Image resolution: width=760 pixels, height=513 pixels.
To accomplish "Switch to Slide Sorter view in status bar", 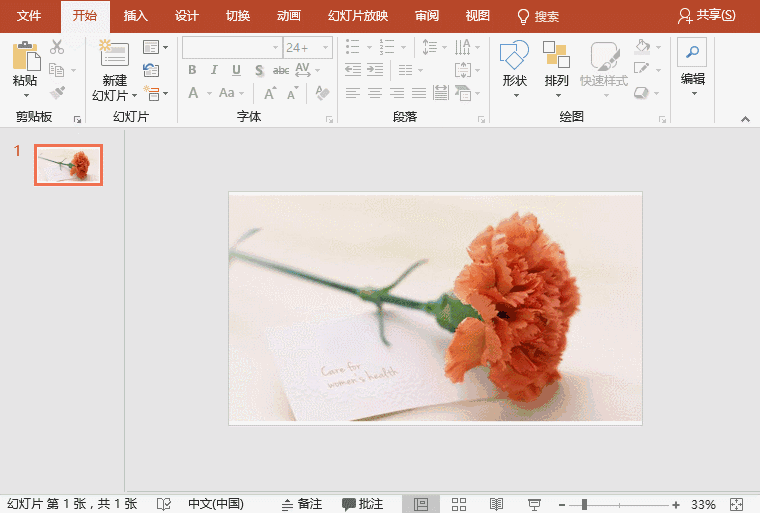I will 459,504.
